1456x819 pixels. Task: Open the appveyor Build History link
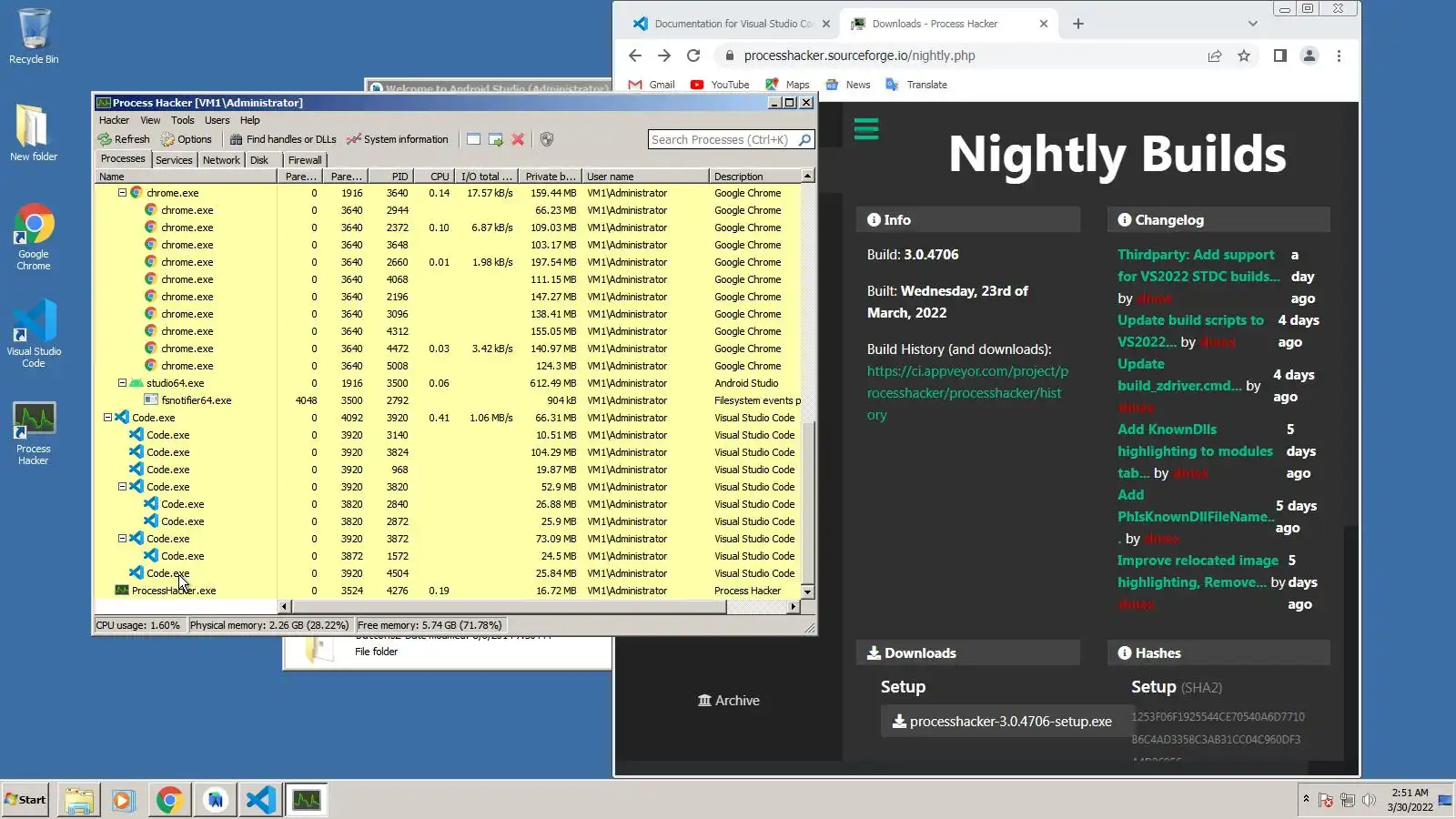pyautogui.click(x=967, y=393)
